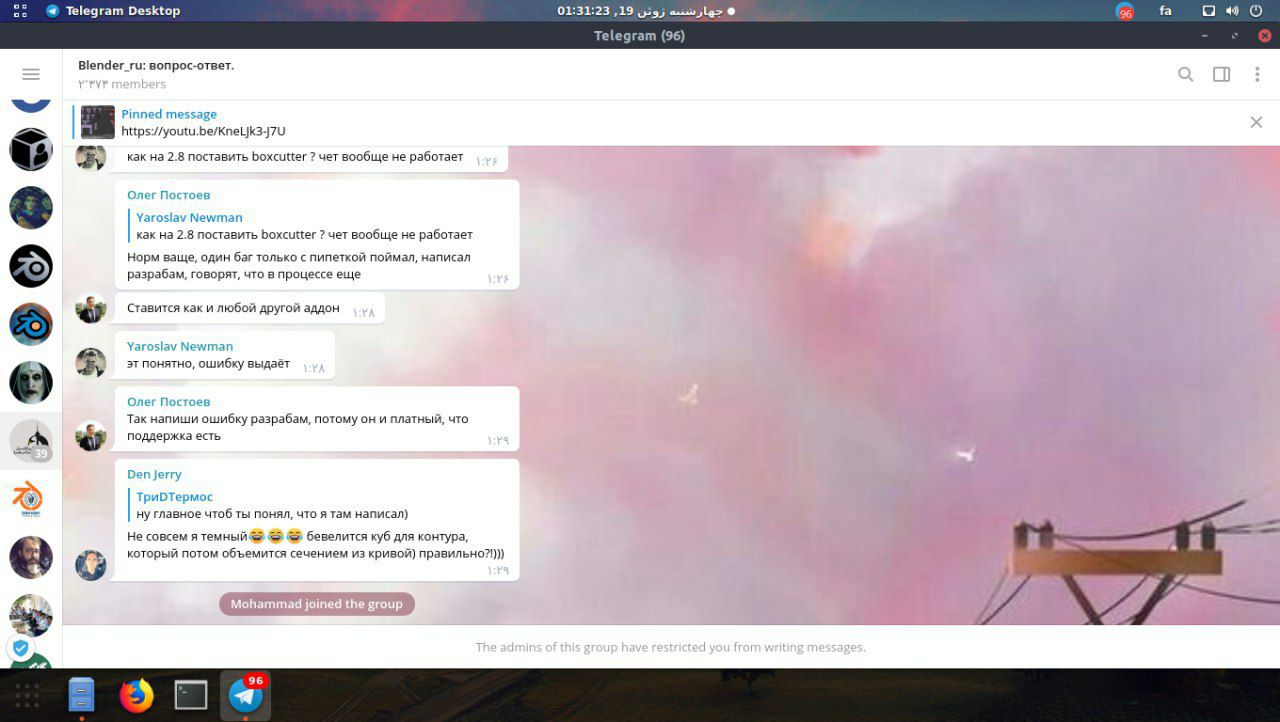1280x722 pixels.
Task: Click Олег Постоев name above 'Так напиши ошибку'
Action: [x=168, y=402]
